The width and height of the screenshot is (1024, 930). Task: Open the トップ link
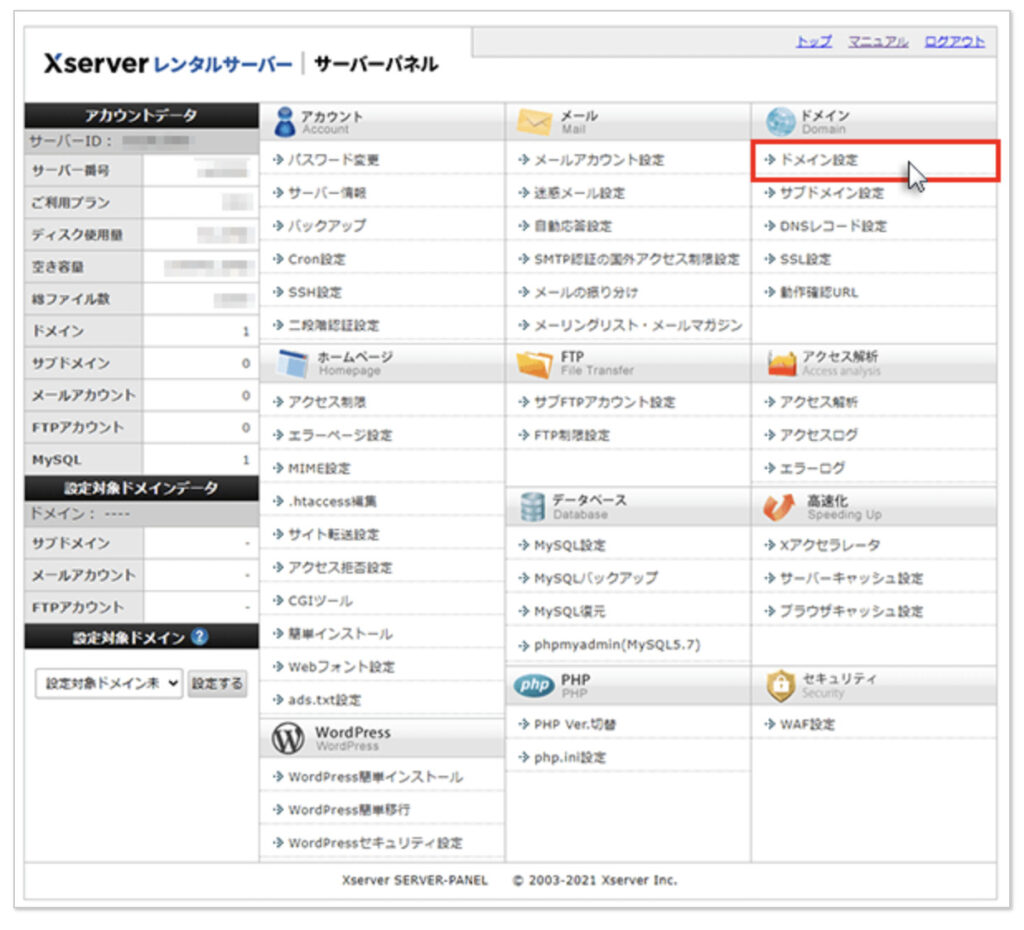point(814,42)
